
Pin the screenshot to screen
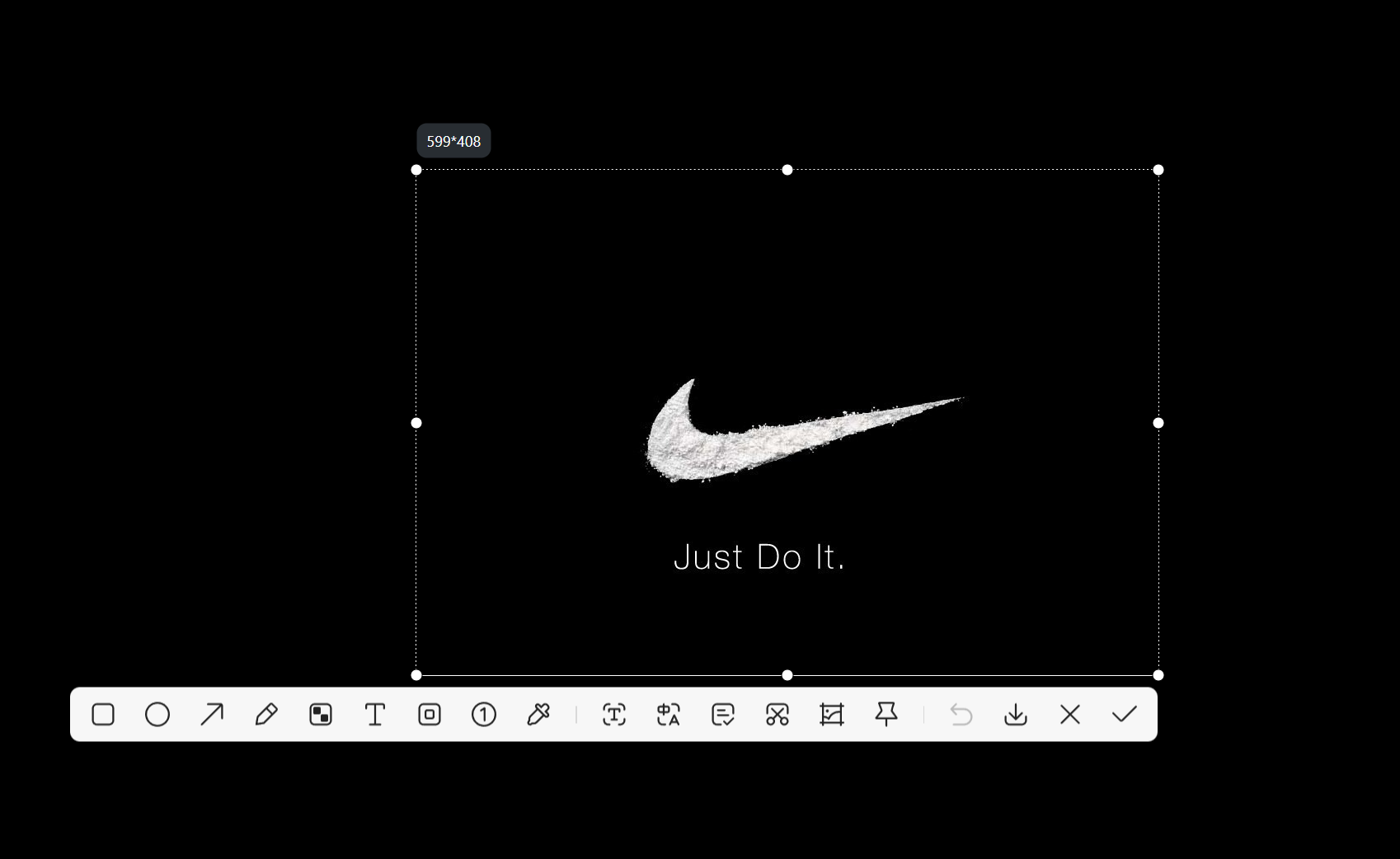click(886, 714)
